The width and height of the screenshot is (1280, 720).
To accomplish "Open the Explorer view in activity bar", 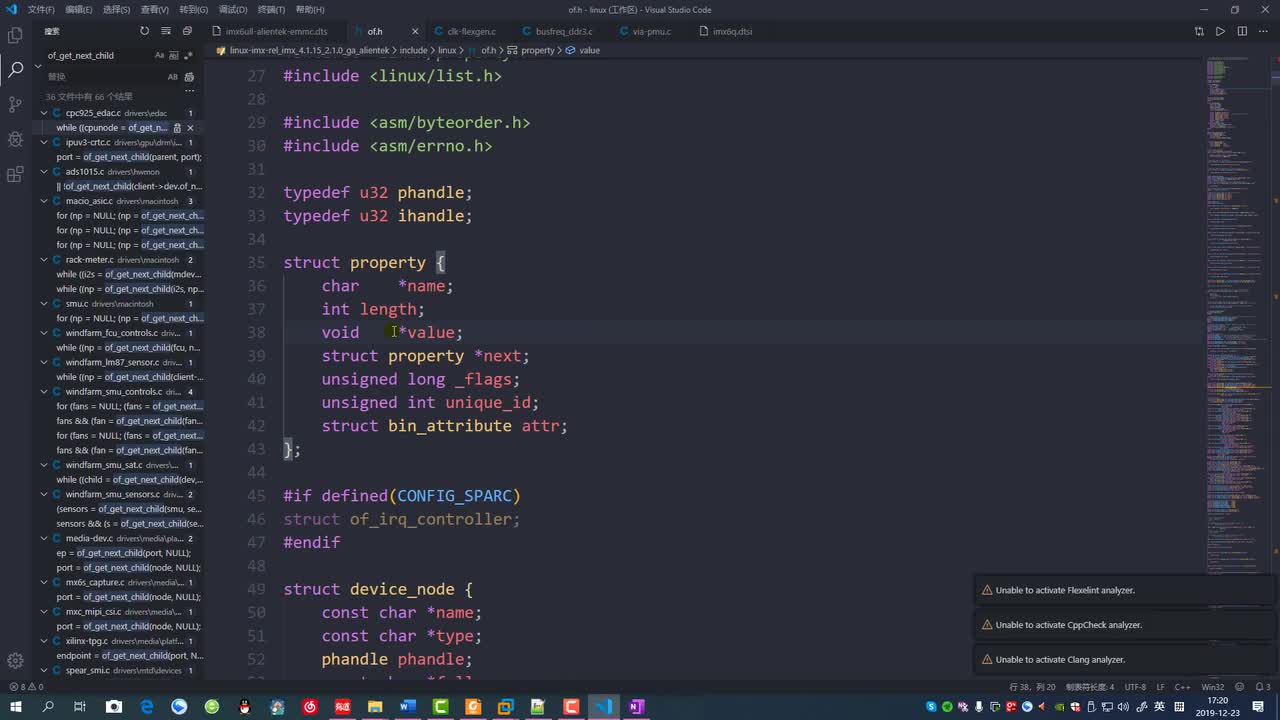I will pos(15,35).
